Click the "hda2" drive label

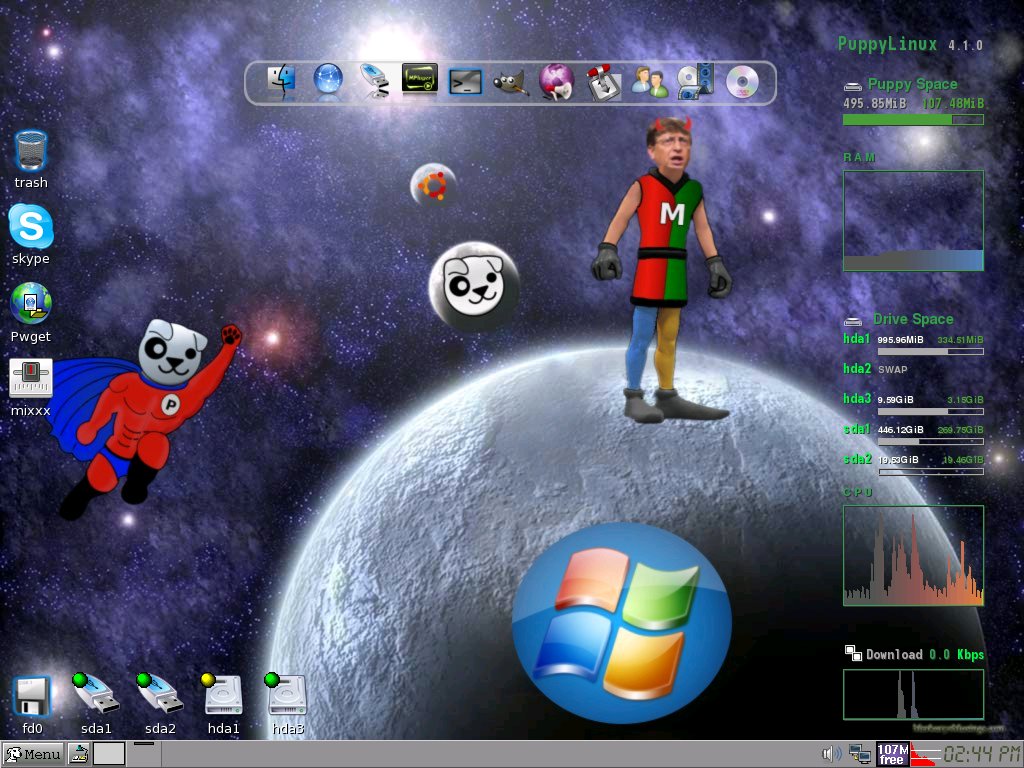click(x=857, y=368)
